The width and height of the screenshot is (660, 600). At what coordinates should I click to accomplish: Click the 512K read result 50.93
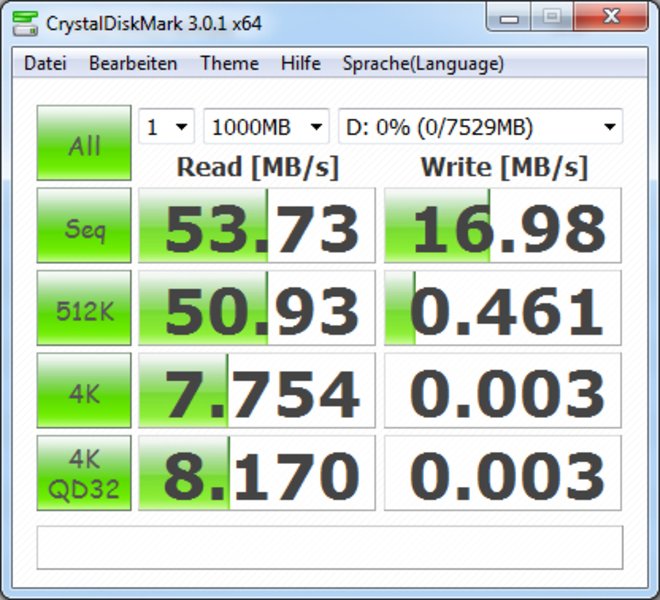click(x=257, y=308)
